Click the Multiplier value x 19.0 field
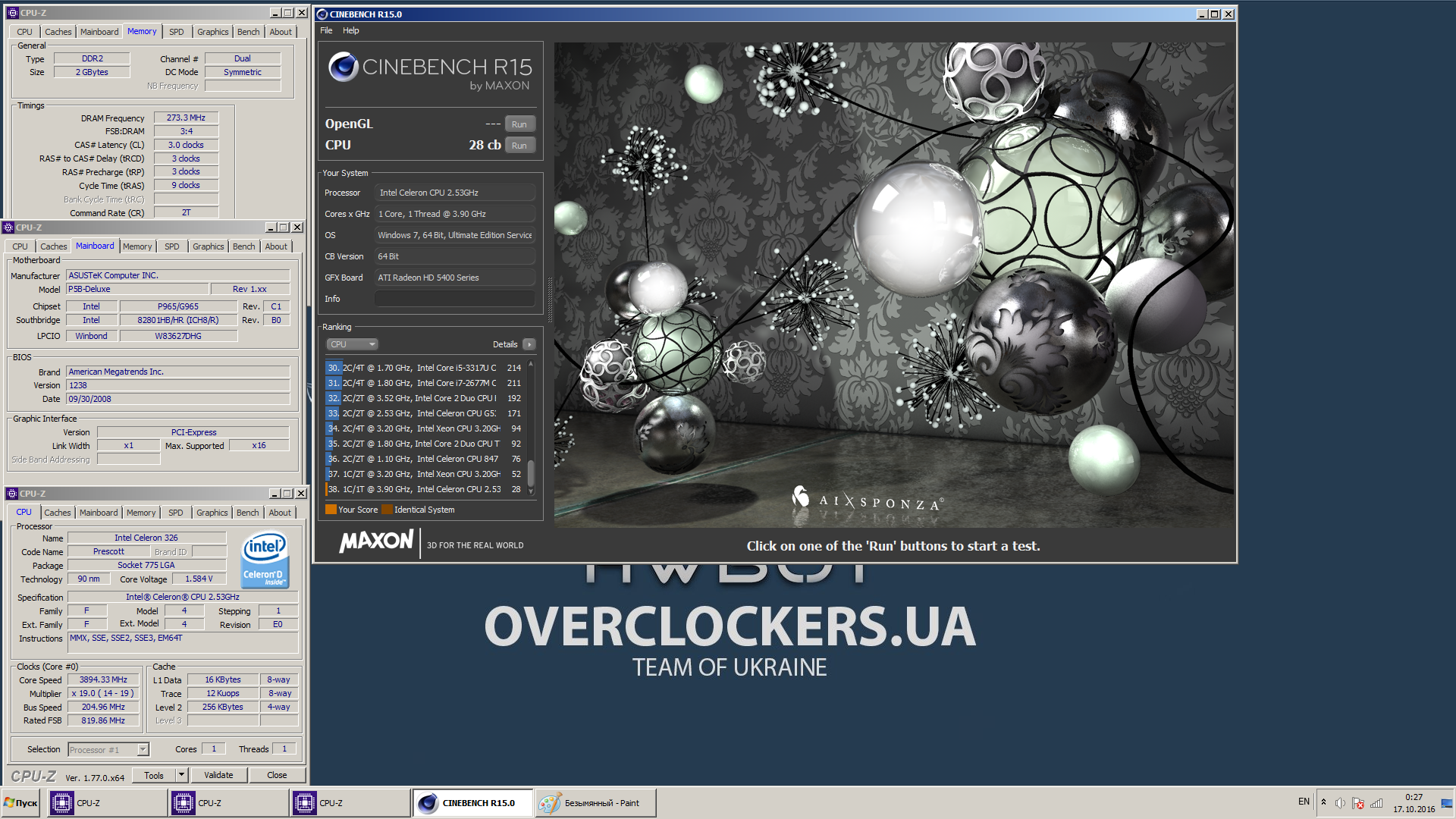Viewport: 1456px width, 819px height. tap(103, 693)
